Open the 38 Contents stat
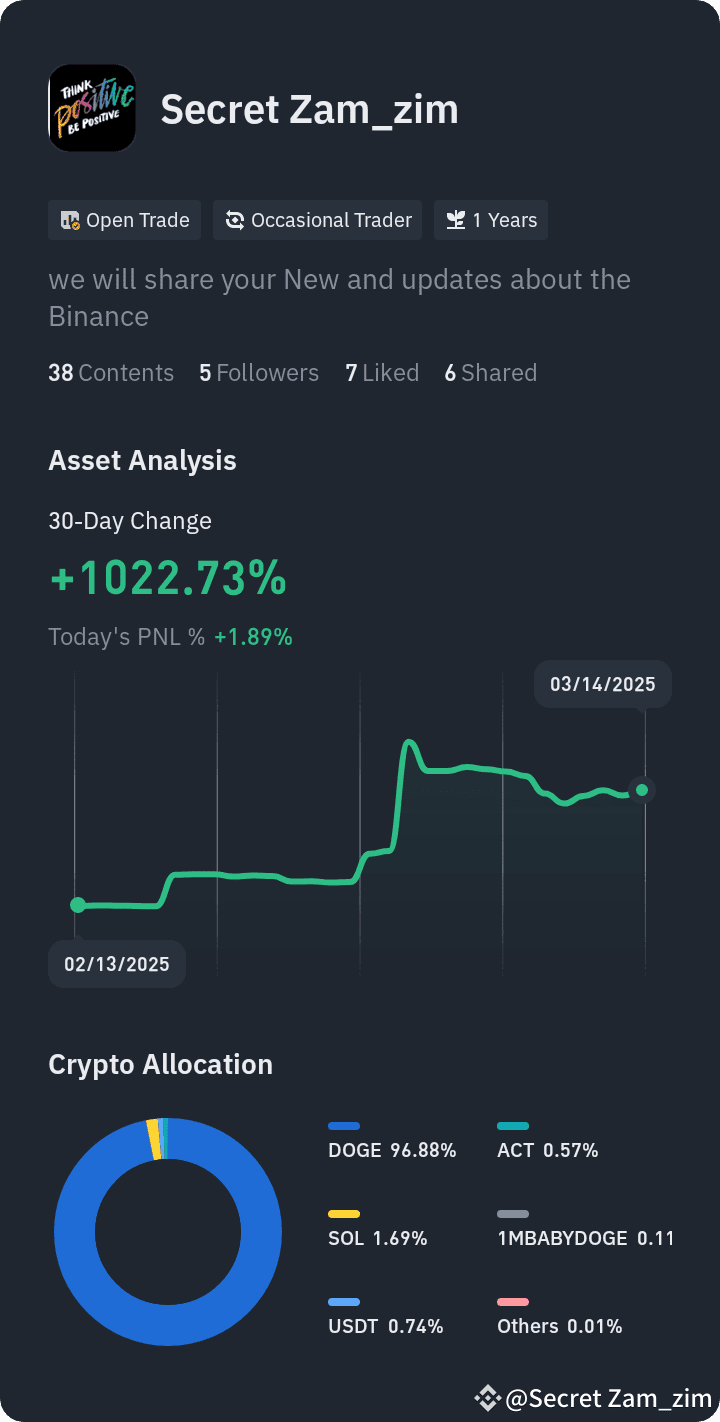The height and width of the screenshot is (1422, 720). click(111, 373)
